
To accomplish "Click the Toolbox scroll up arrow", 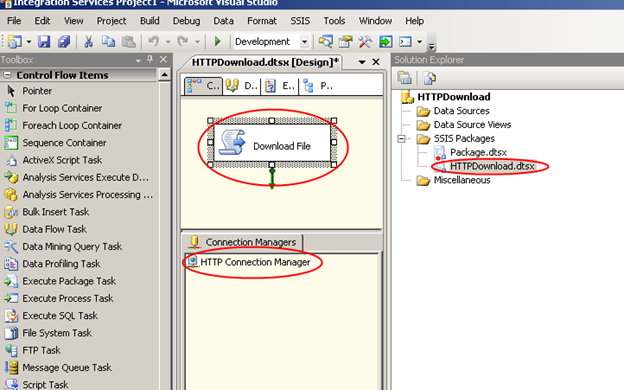I will click(164, 75).
